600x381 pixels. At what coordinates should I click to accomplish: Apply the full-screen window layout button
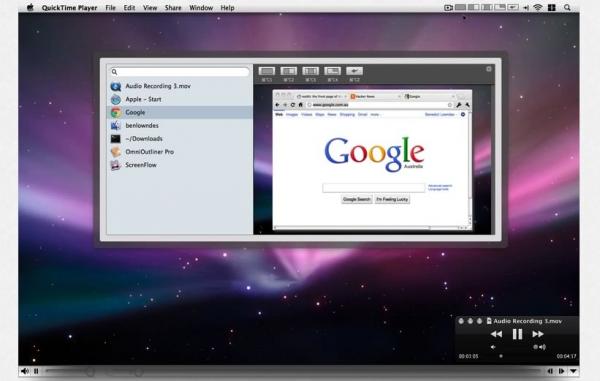tap(267, 71)
